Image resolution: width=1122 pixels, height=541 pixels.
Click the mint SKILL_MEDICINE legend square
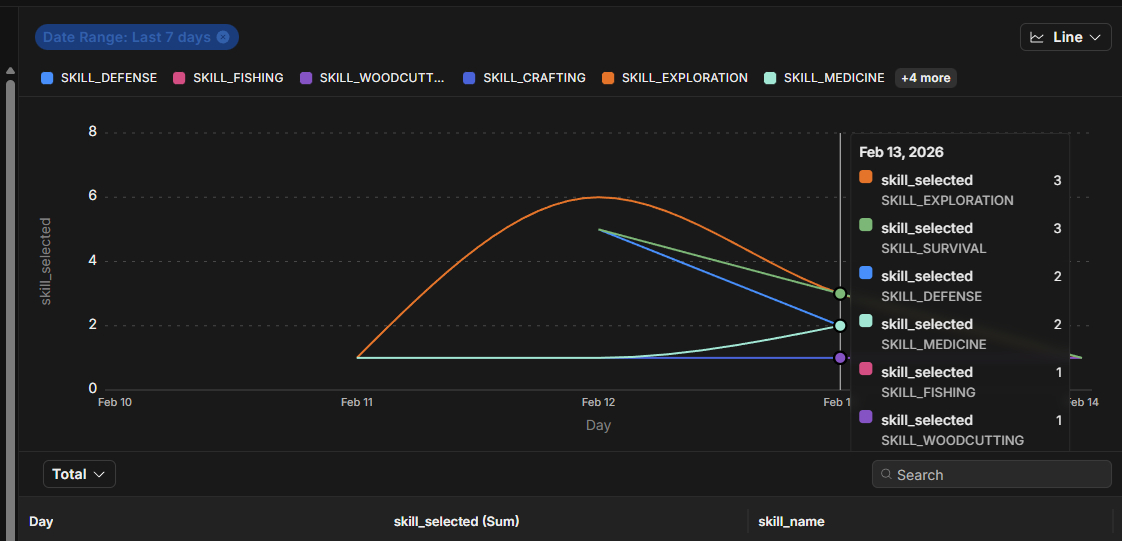click(769, 78)
